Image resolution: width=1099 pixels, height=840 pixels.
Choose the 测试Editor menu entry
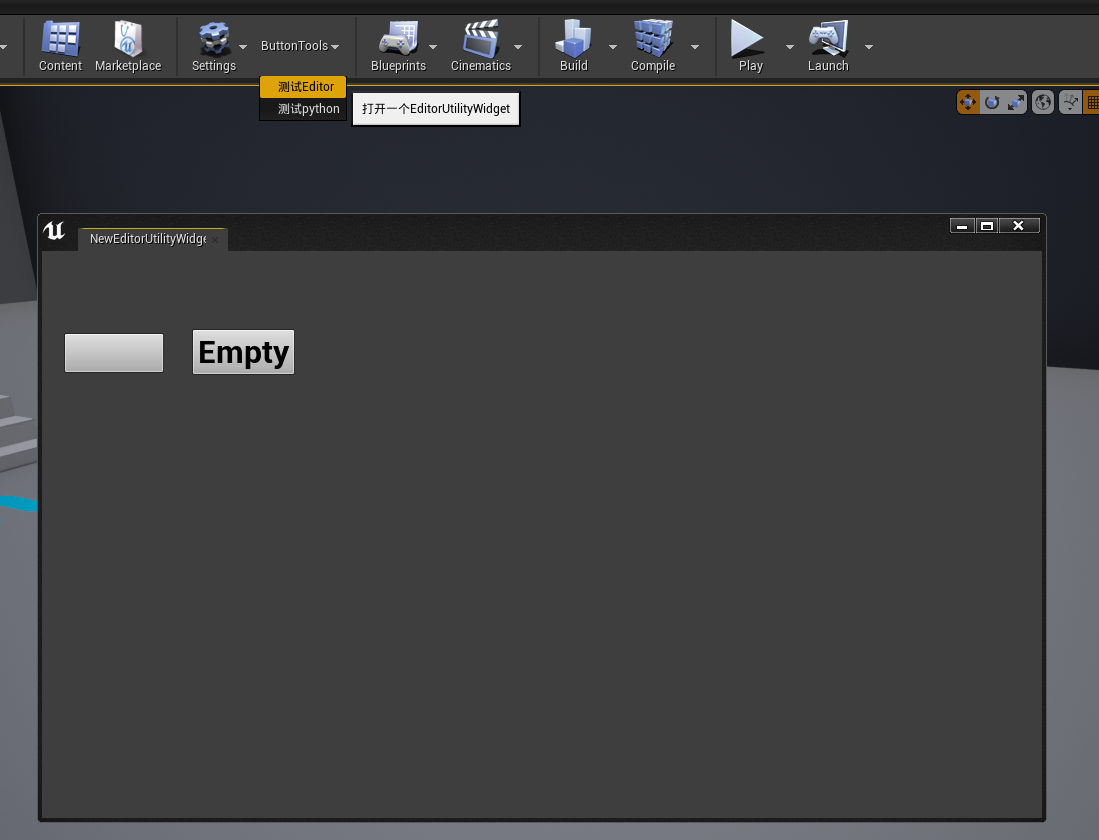tap(303, 87)
